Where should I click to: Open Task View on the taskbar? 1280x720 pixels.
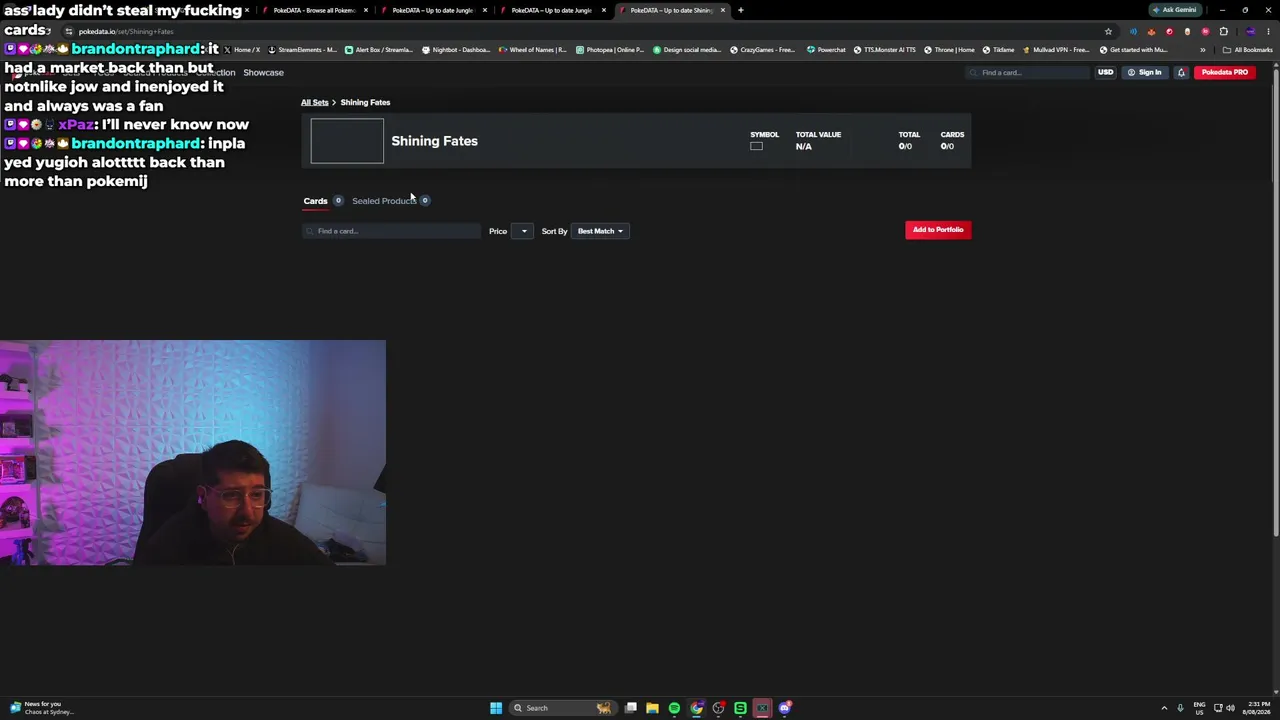click(631, 708)
